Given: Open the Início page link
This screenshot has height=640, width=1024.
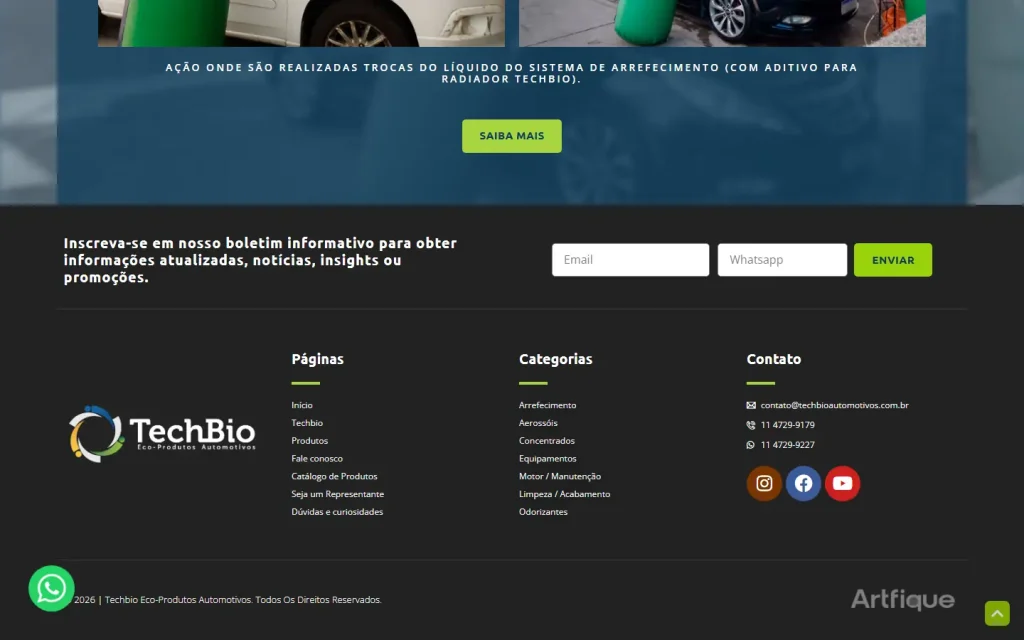Looking at the screenshot, I should point(302,406).
